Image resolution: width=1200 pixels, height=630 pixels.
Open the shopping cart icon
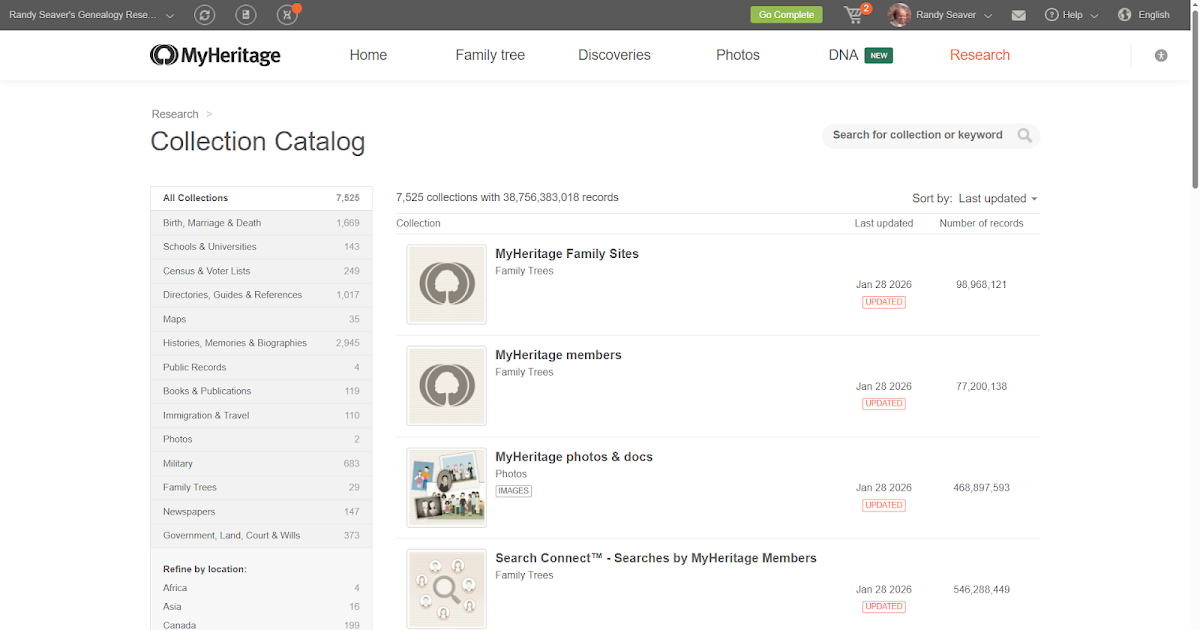coord(854,15)
